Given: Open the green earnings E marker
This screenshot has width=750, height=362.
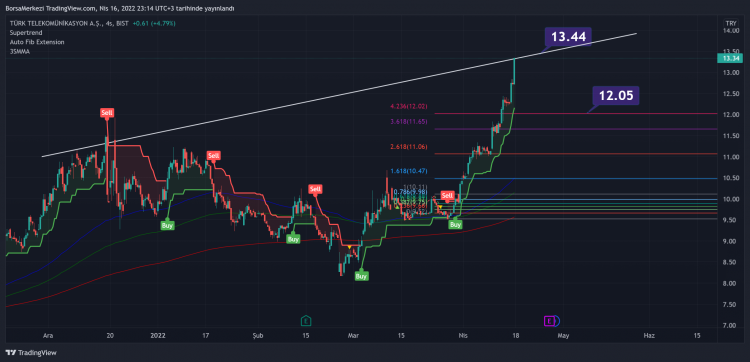Looking at the screenshot, I should click(x=306, y=321).
